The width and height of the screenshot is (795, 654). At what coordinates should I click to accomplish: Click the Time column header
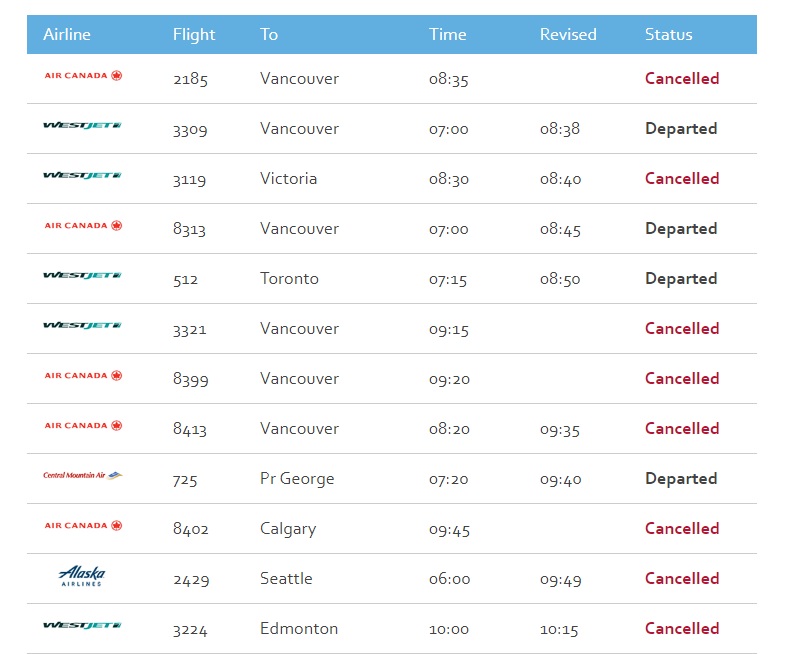[448, 34]
